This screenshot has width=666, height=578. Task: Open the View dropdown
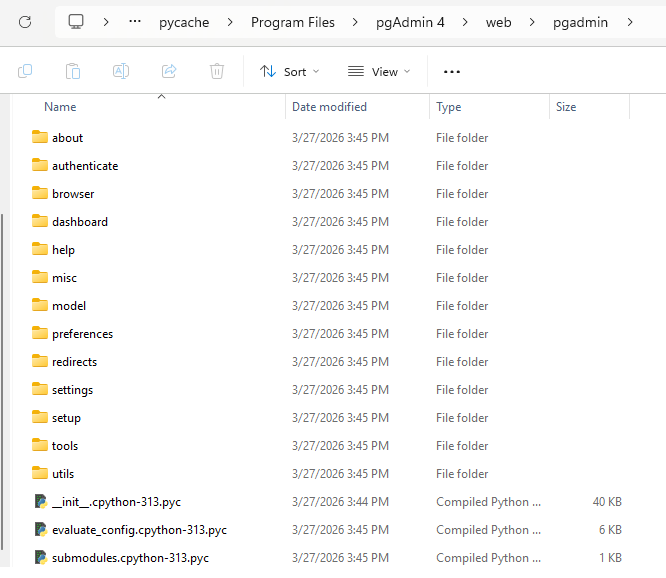379,72
